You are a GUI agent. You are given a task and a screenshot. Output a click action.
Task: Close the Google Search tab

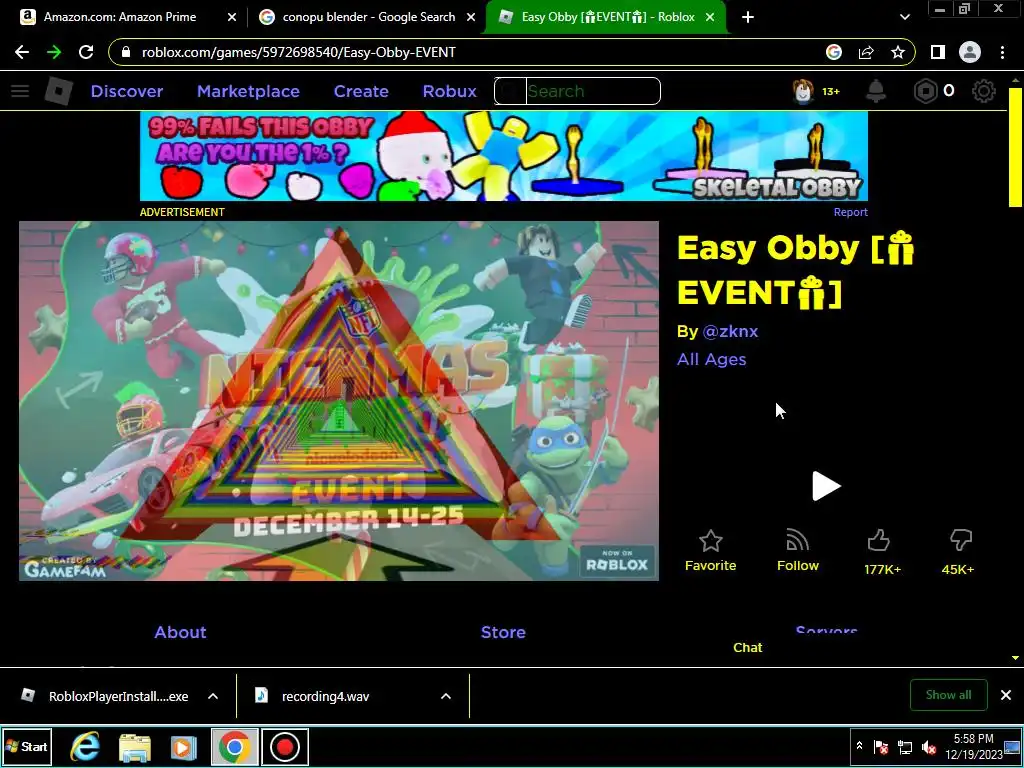click(x=471, y=18)
